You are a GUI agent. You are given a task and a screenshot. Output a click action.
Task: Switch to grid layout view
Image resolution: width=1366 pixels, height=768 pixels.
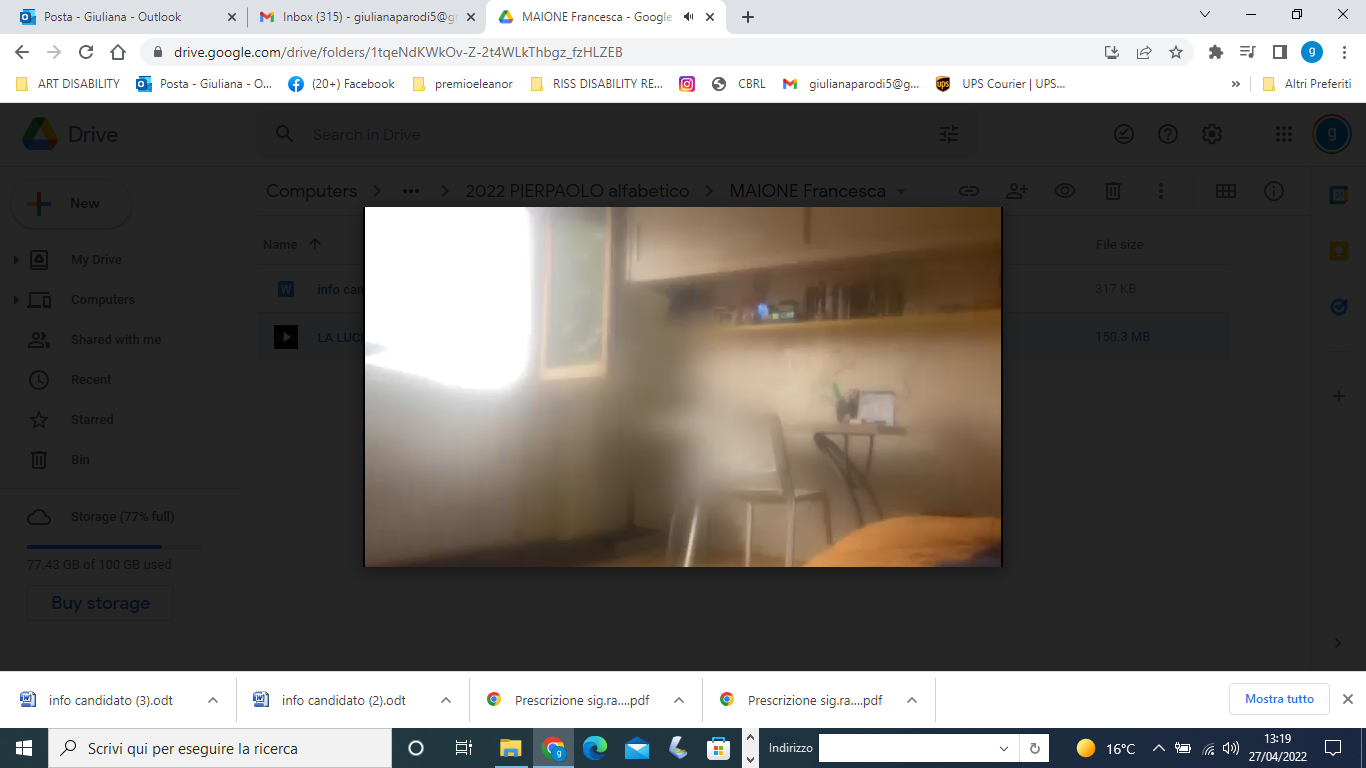coord(1226,191)
